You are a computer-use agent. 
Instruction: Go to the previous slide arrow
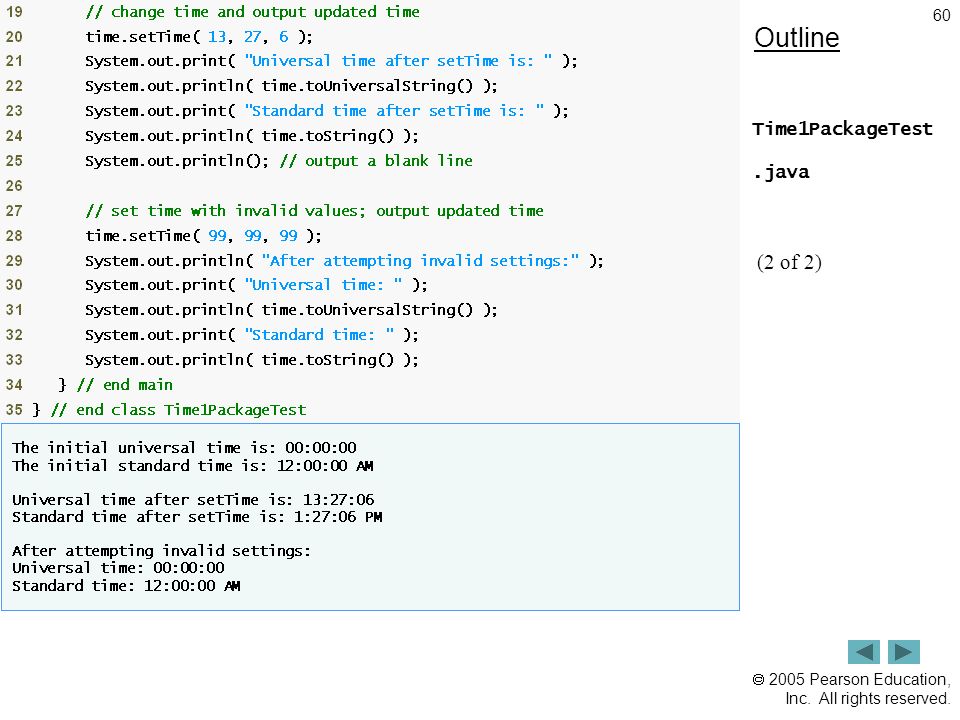point(863,651)
